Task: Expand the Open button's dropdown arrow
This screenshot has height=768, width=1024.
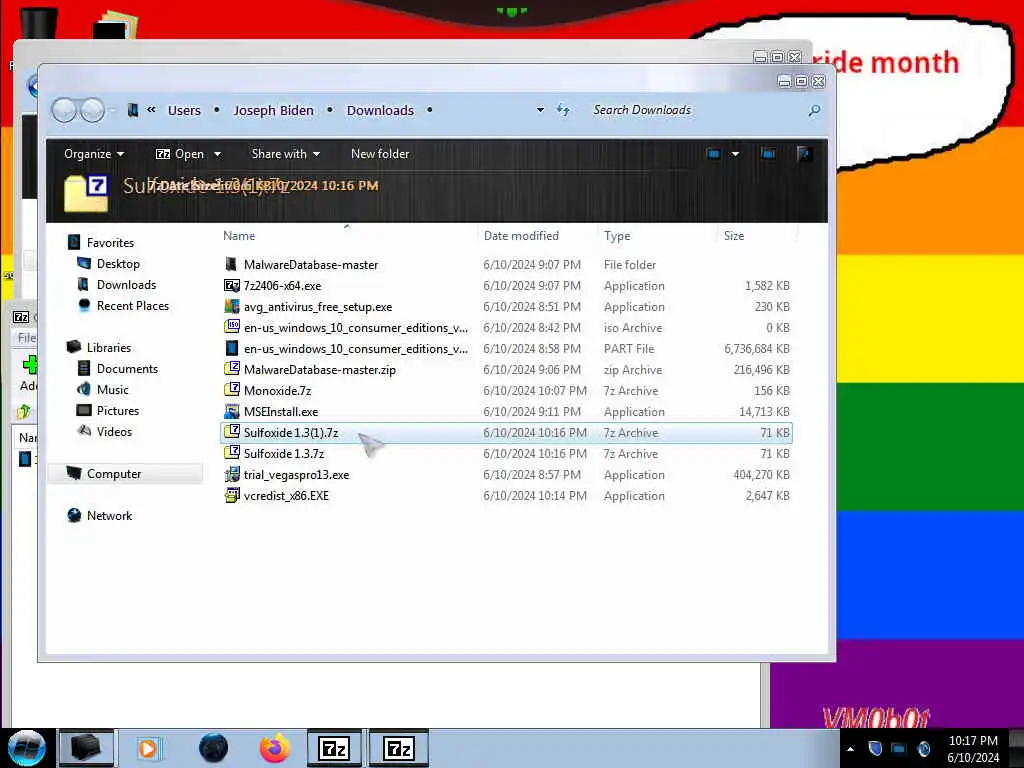Action: (x=217, y=155)
